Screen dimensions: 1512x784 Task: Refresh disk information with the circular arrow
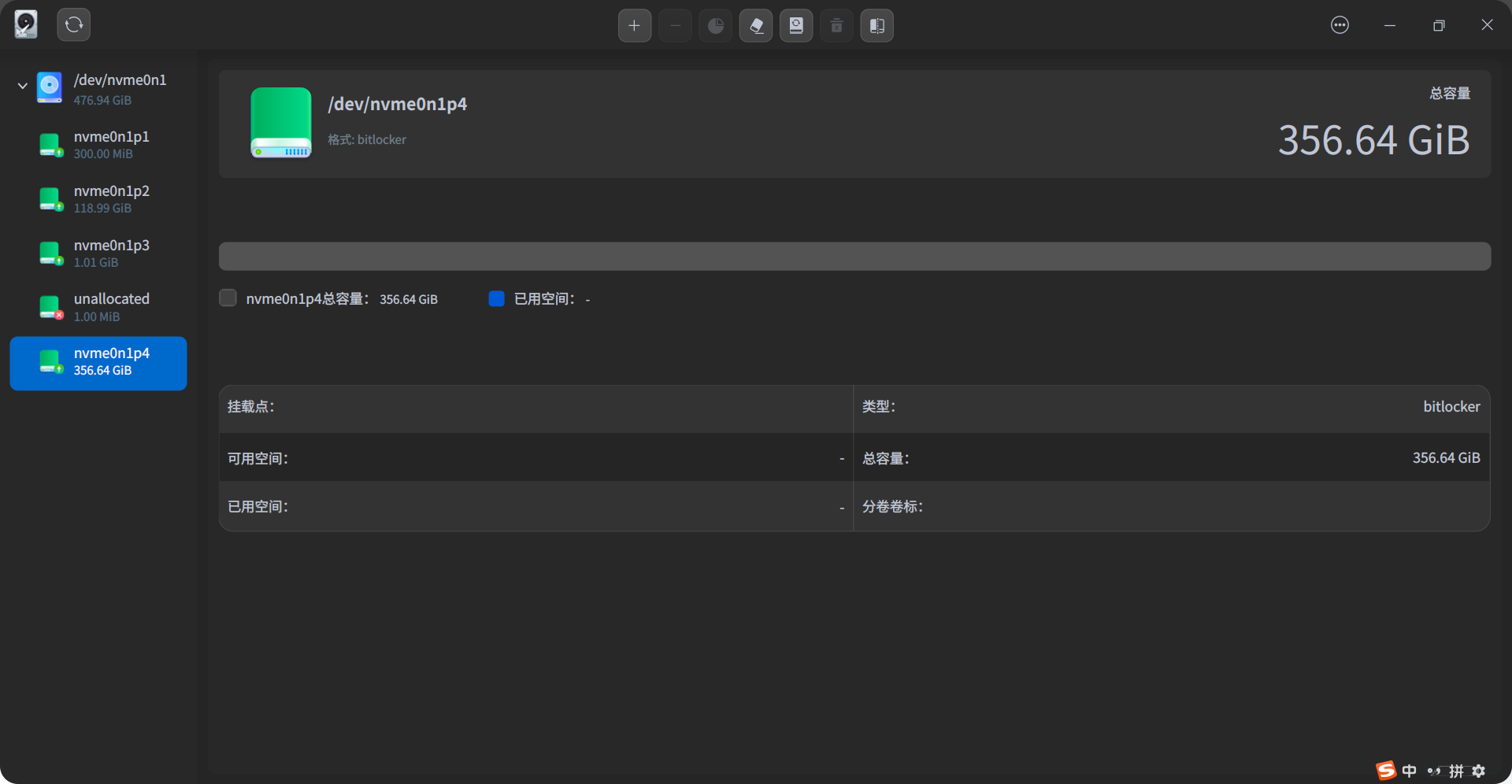coord(73,24)
